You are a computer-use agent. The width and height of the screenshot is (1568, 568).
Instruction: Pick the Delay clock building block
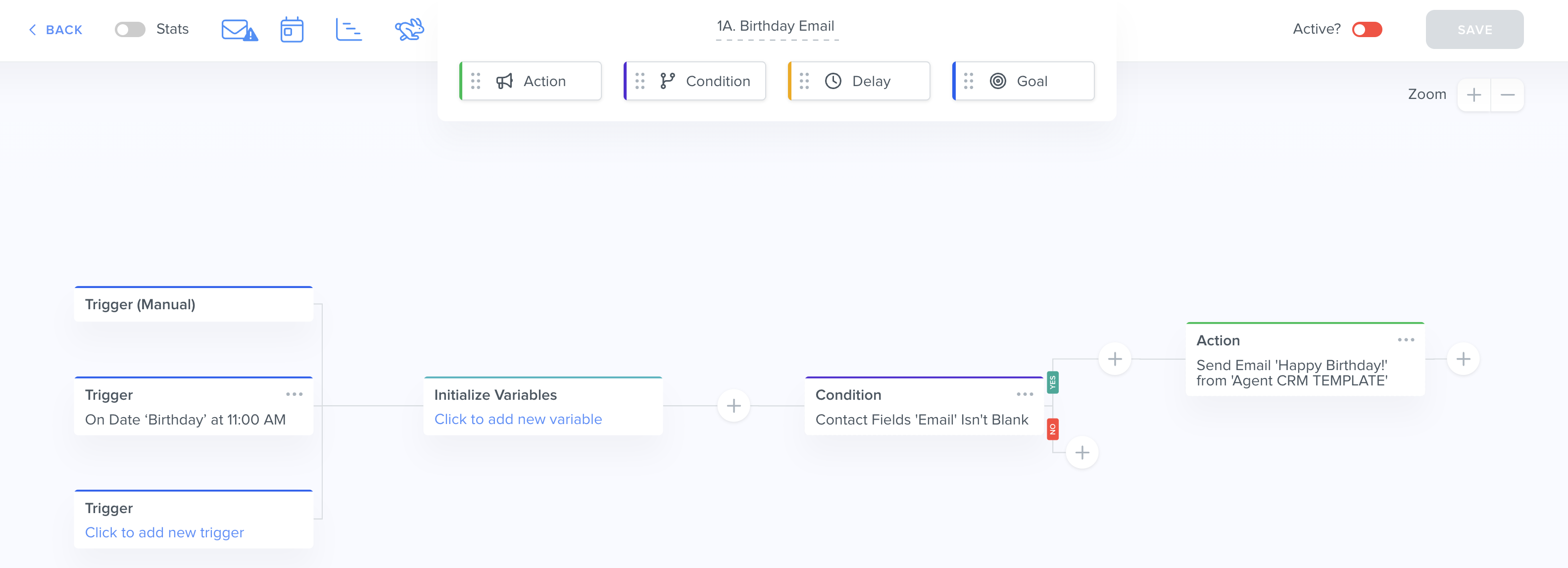pos(859,81)
